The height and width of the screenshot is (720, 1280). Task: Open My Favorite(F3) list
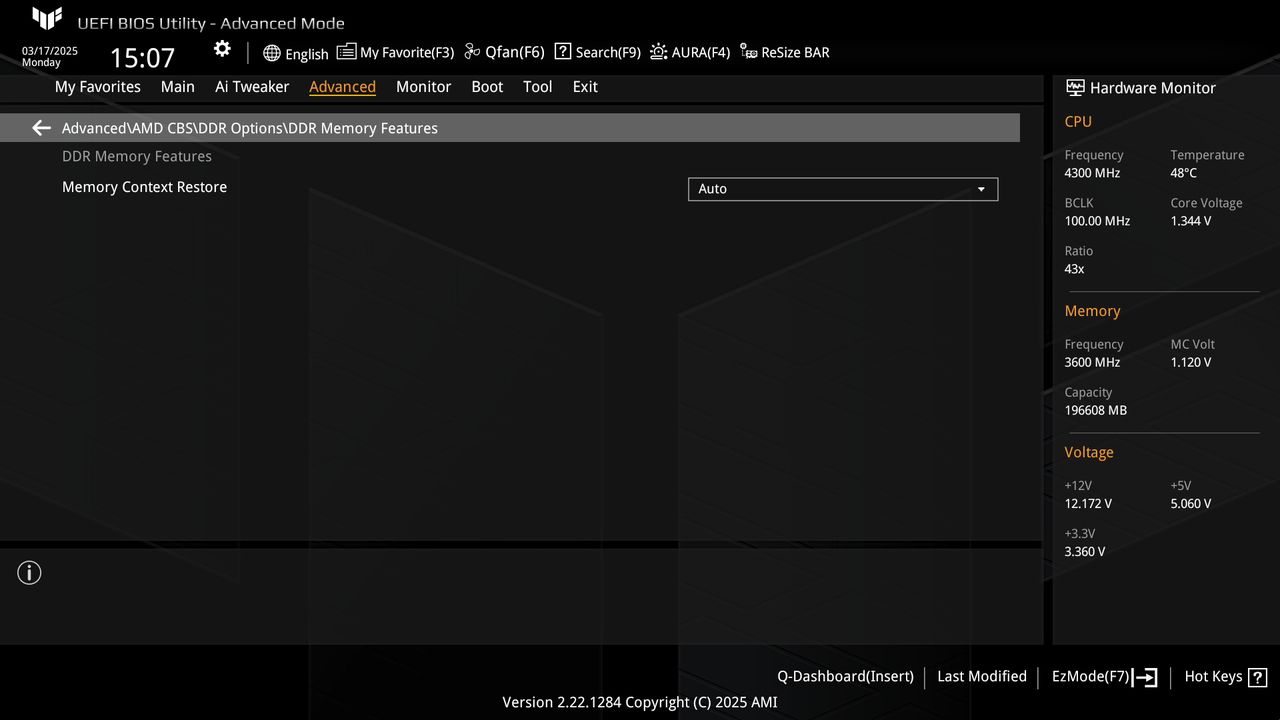click(x=395, y=52)
